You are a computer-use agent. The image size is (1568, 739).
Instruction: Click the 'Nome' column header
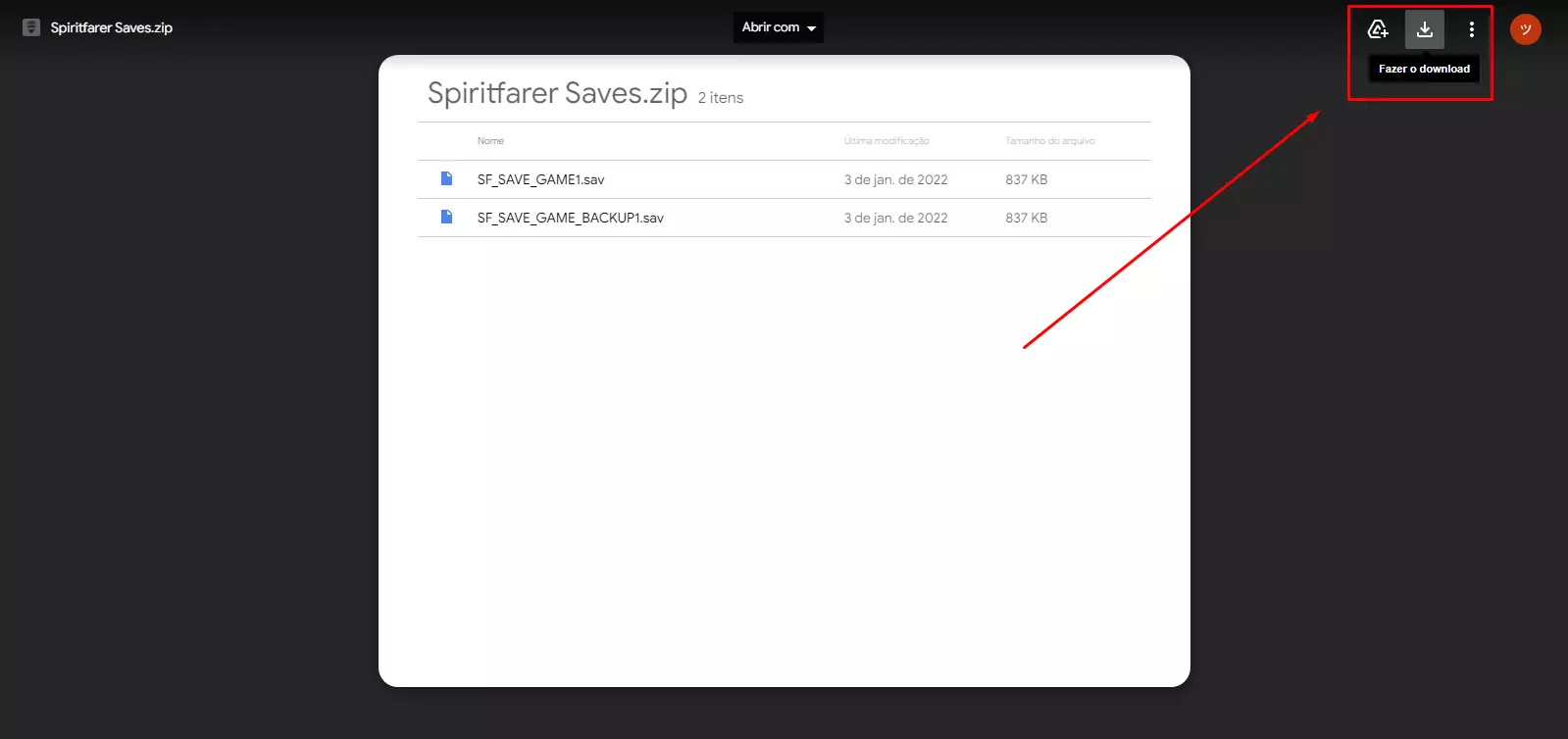(490, 141)
